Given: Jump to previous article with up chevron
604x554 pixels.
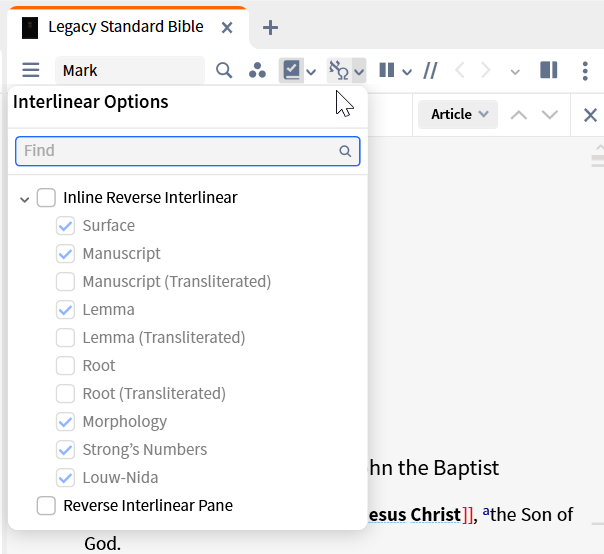Looking at the screenshot, I should pos(518,115).
